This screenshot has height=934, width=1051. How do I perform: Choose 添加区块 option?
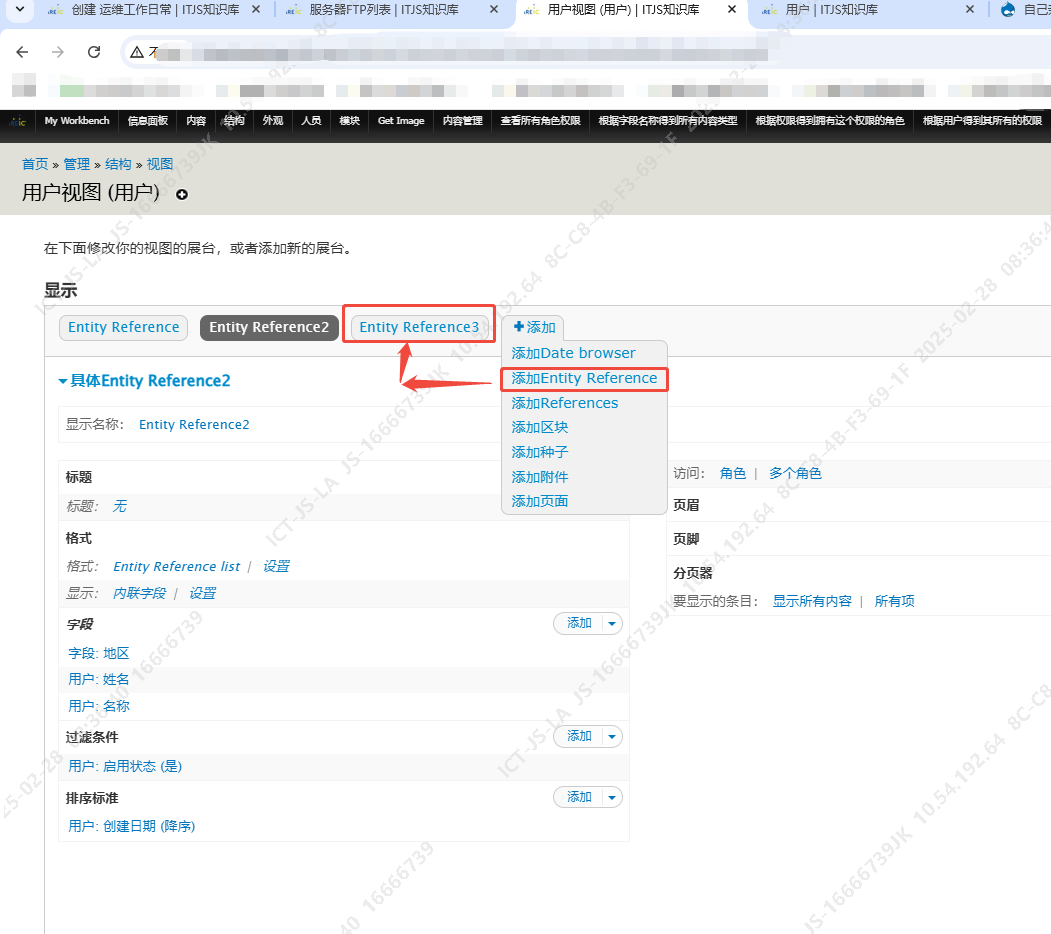pyautogui.click(x=540, y=427)
